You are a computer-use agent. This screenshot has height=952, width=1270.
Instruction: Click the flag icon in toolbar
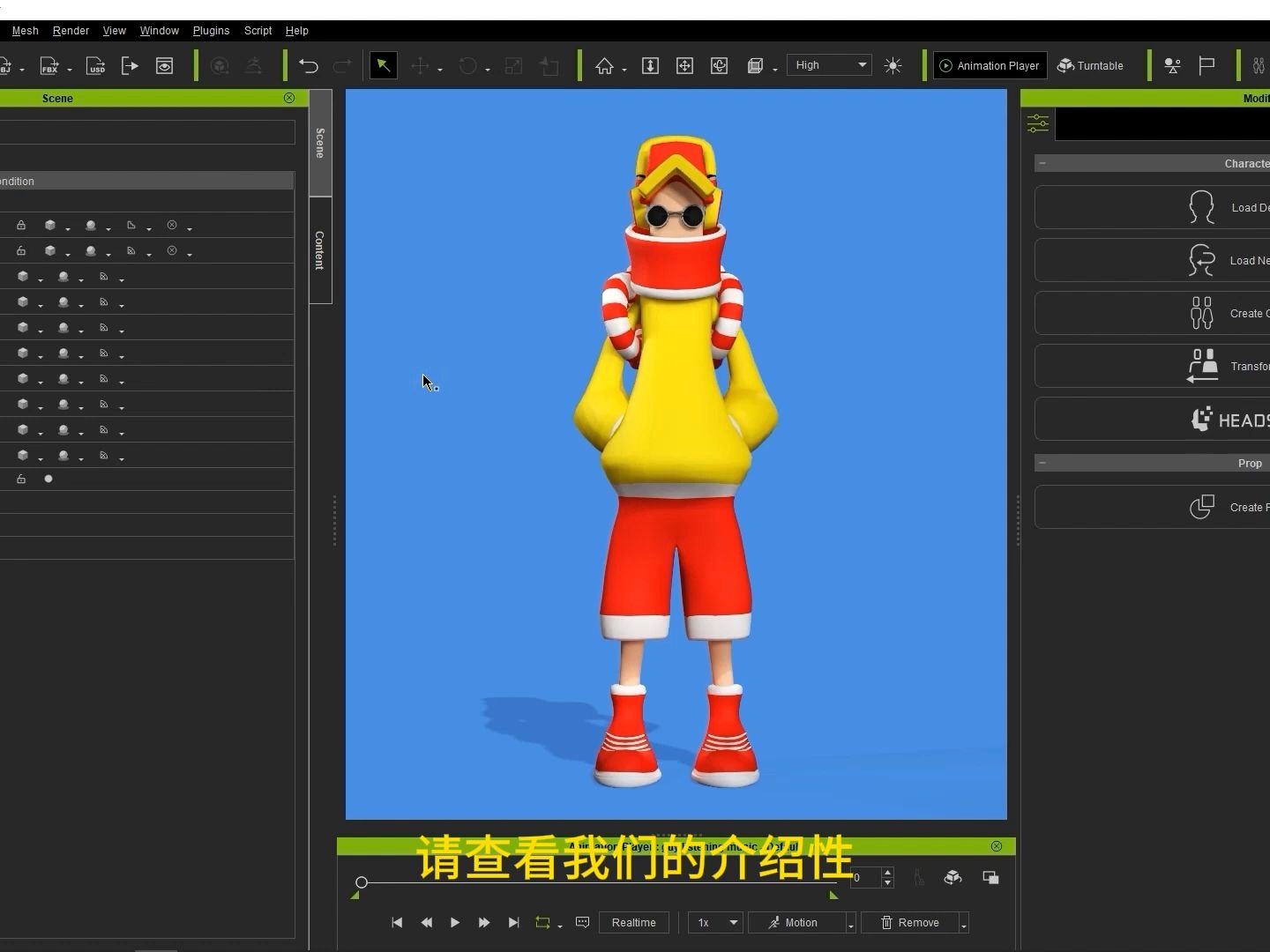click(1206, 66)
